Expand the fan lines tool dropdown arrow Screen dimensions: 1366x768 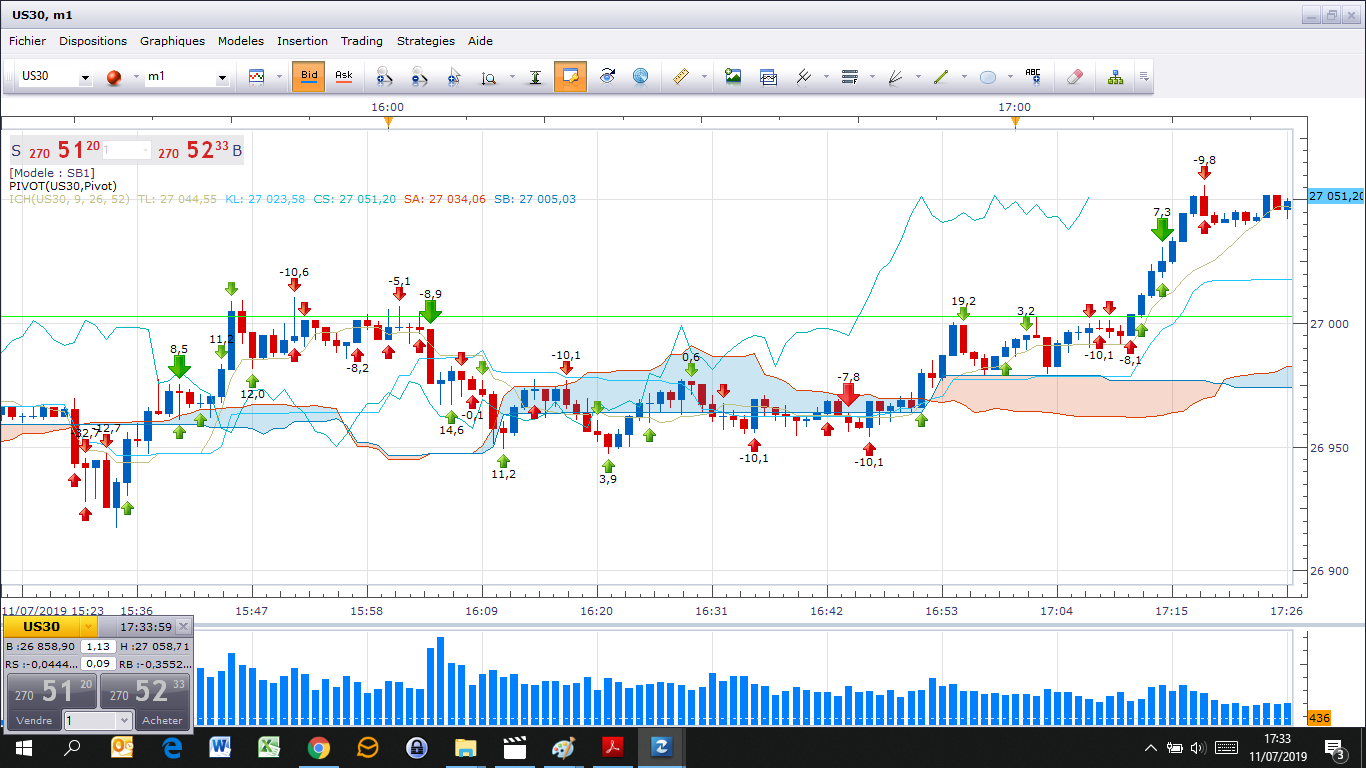[918, 78]
